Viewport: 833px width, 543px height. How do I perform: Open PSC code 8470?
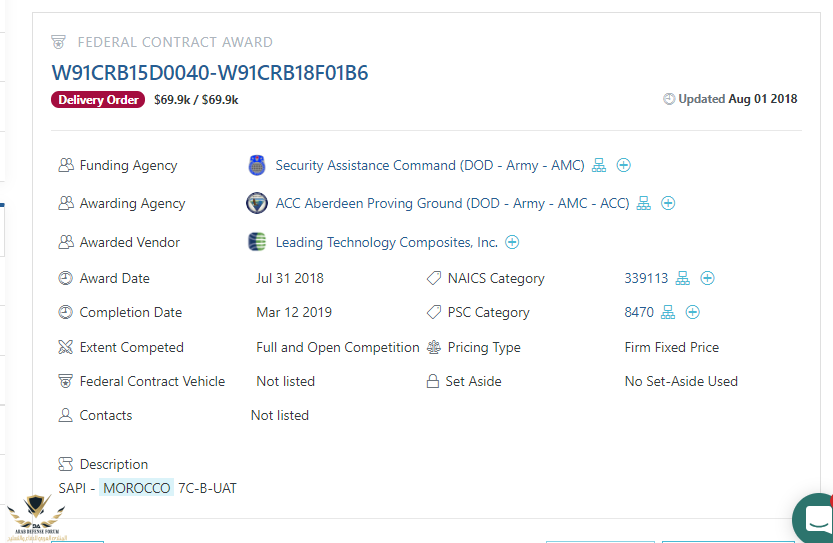tap(639, 312)
